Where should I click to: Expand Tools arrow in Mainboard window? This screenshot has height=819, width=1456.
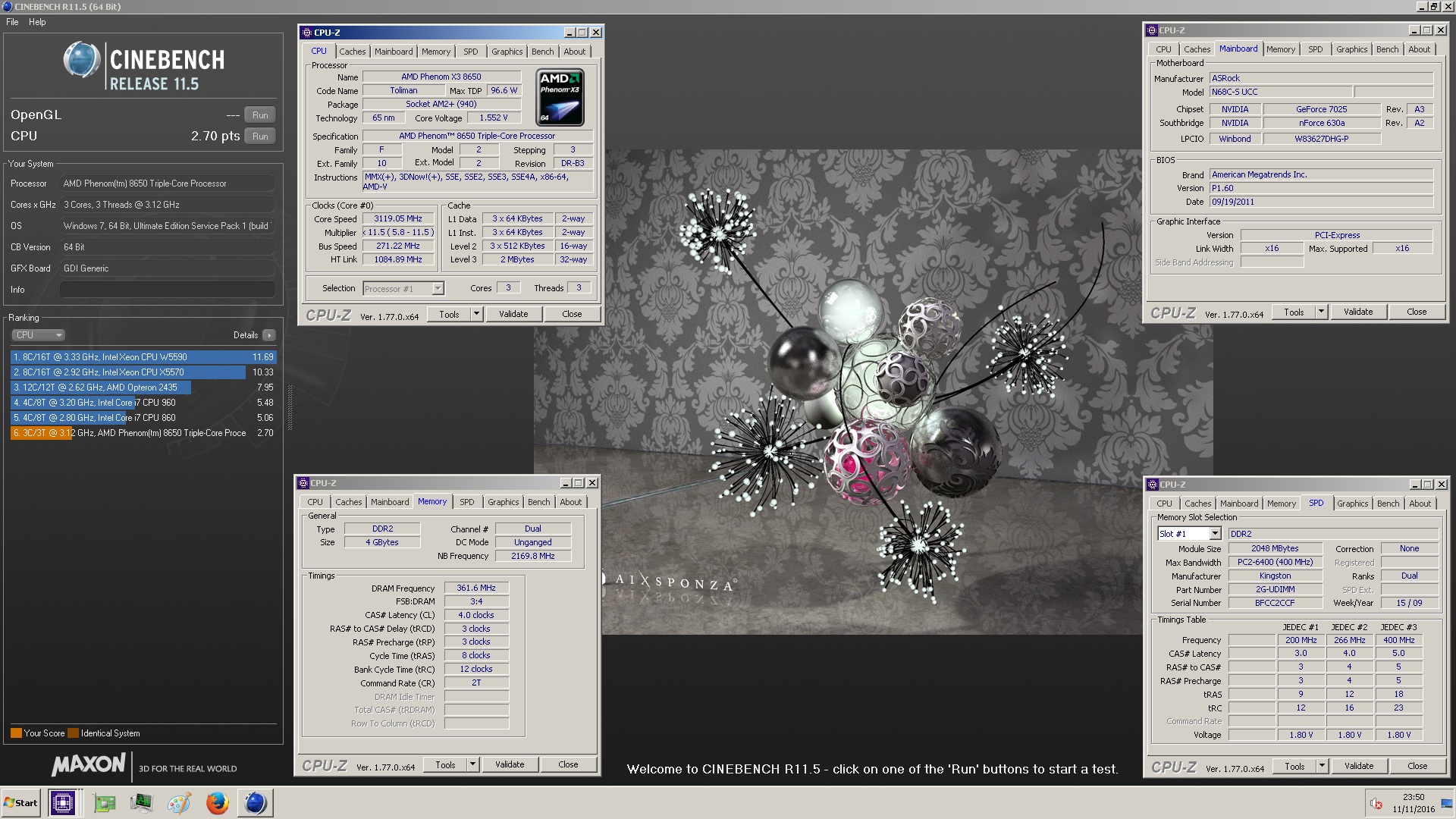(1321, 312)
